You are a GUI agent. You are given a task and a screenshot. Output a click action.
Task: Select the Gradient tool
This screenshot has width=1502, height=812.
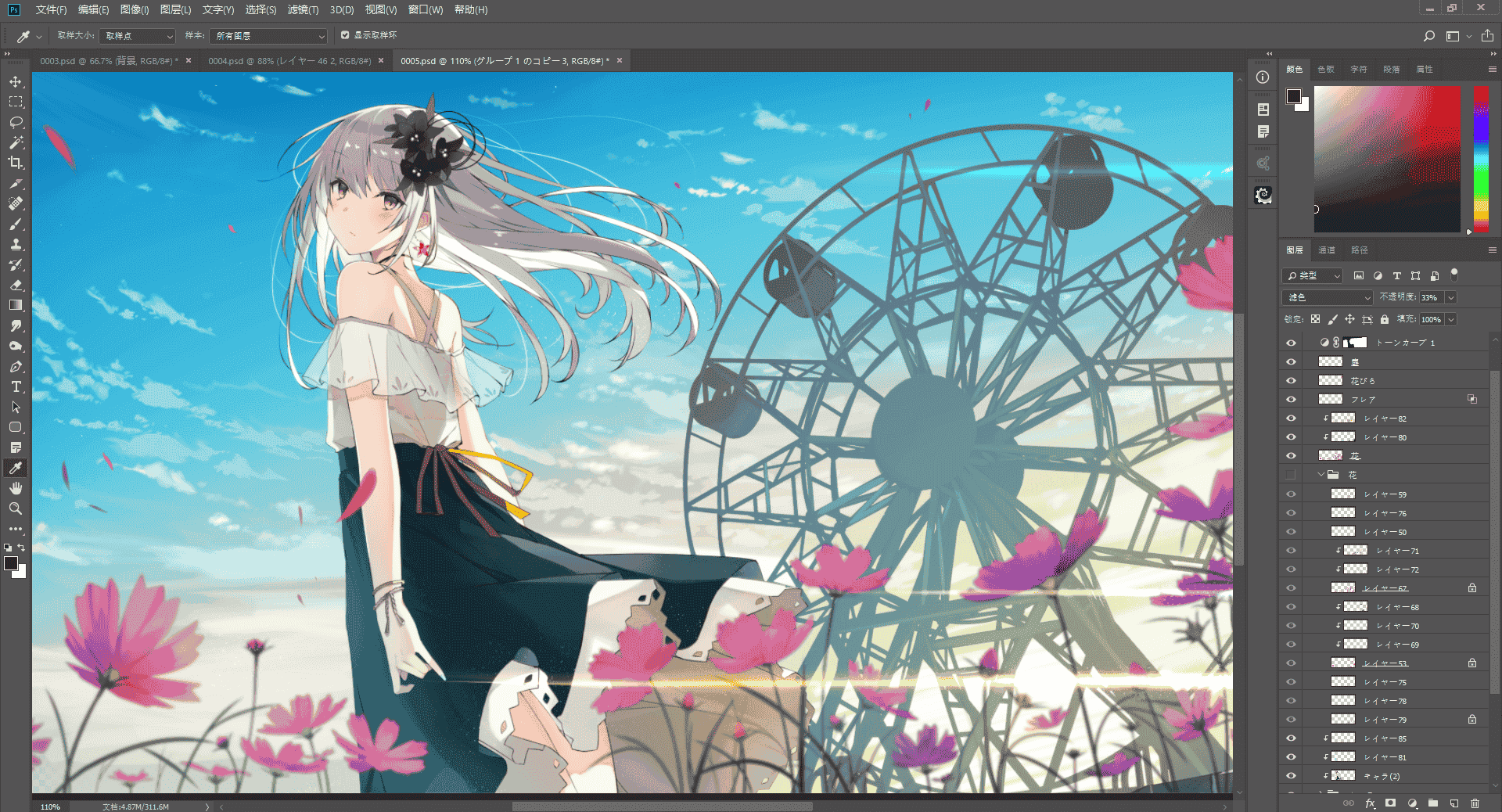pyautogui.click(x=16, y=306)
